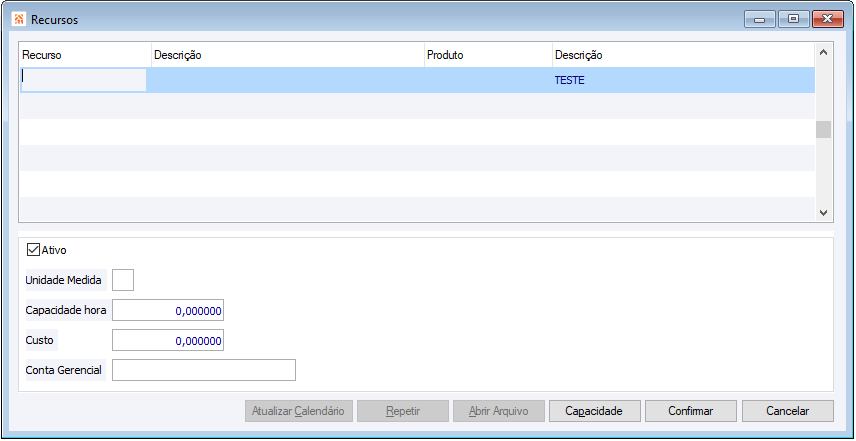Click the grid scrollbar down arrow
The width and height of the screenshot is (856, 441).
pyautogui.click(x=824, y=212)
